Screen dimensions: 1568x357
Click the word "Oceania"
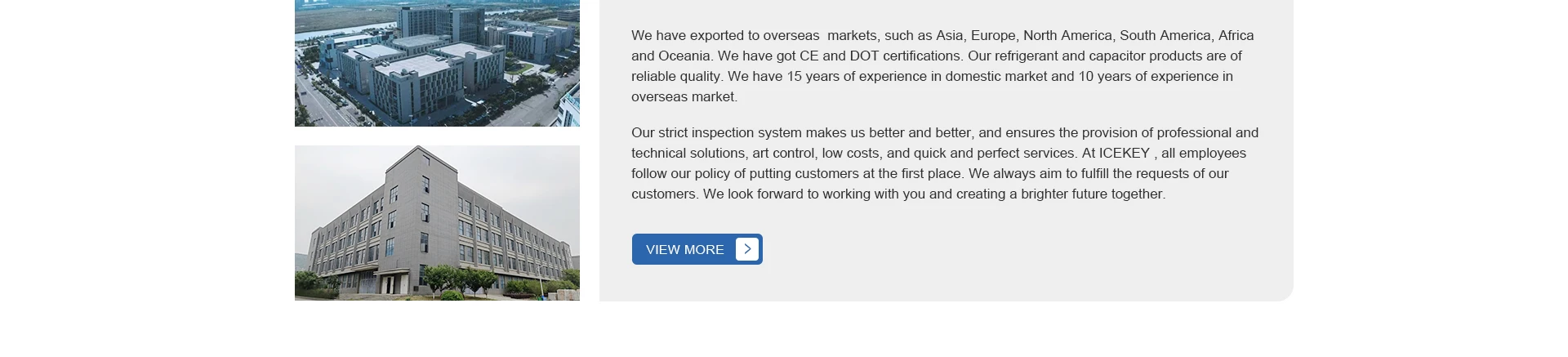684,56
